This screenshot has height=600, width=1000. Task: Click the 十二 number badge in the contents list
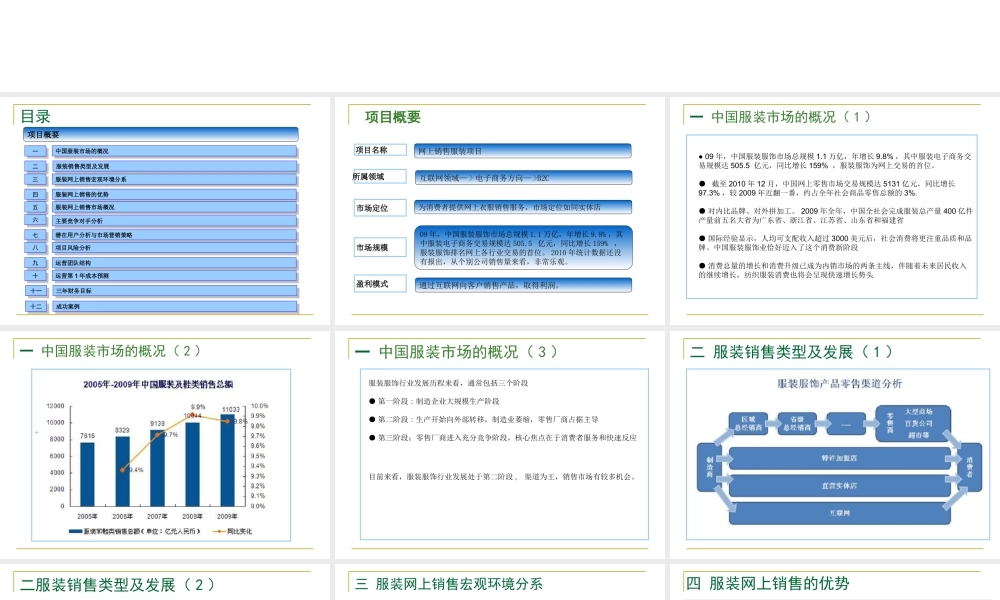pyautogui.click(x=35, y=306)
